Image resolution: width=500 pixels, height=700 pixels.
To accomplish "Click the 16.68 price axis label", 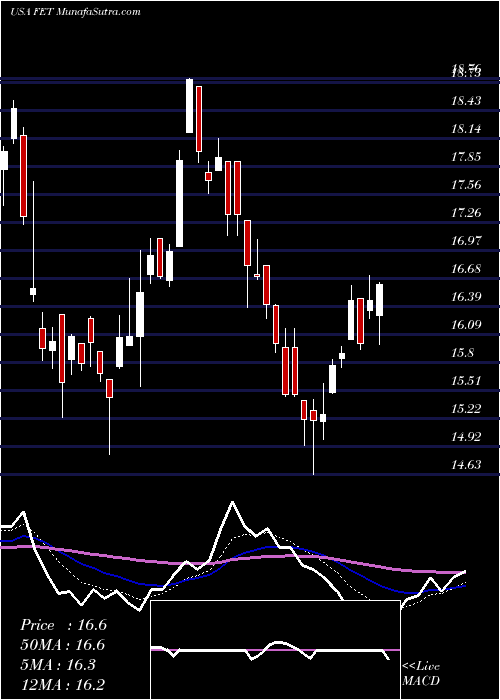I will click(x=467, y=269).
